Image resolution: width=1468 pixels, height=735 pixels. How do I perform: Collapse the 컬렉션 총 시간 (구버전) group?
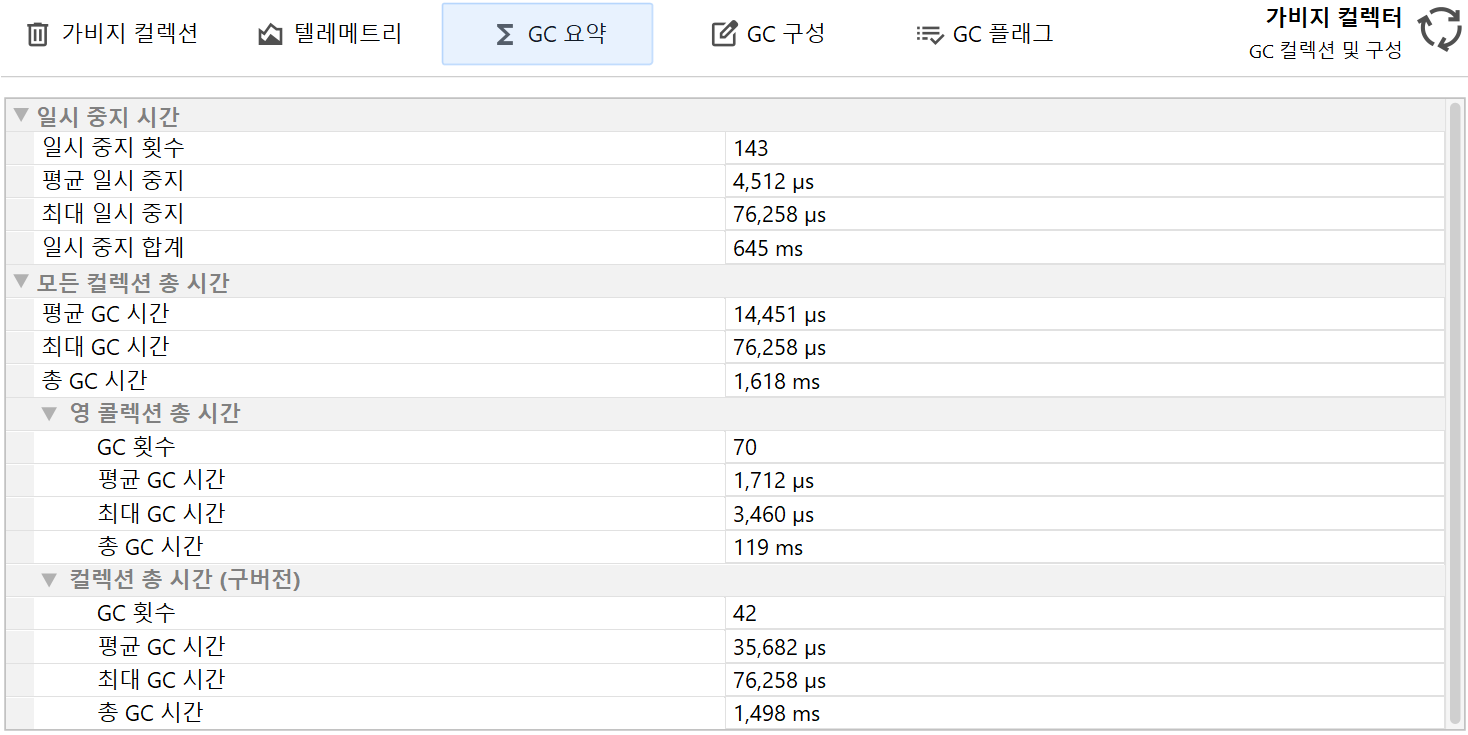(x=49, y=579)
